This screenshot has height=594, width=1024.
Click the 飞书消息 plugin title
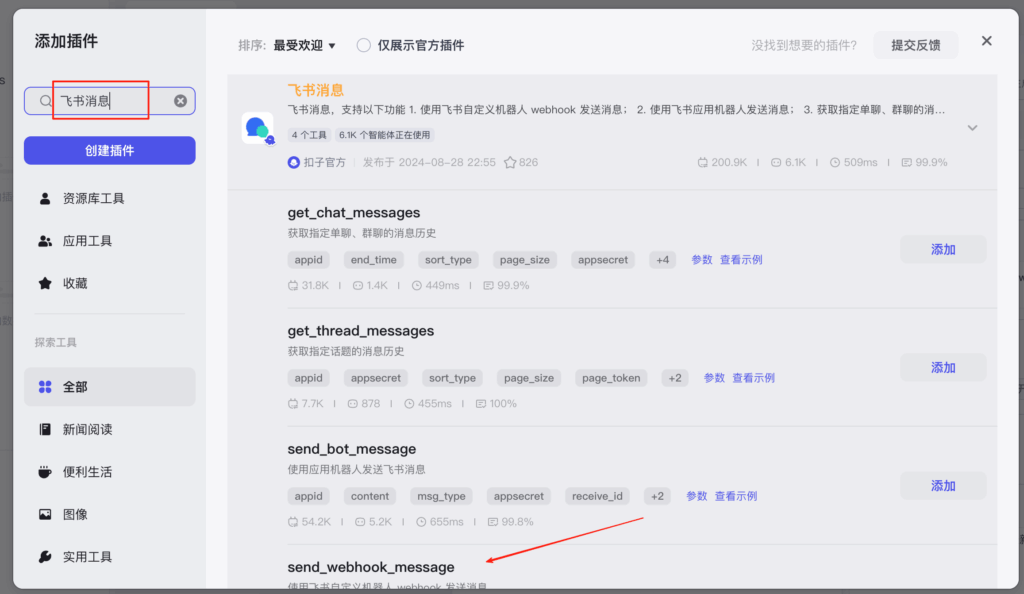[315, 90]
